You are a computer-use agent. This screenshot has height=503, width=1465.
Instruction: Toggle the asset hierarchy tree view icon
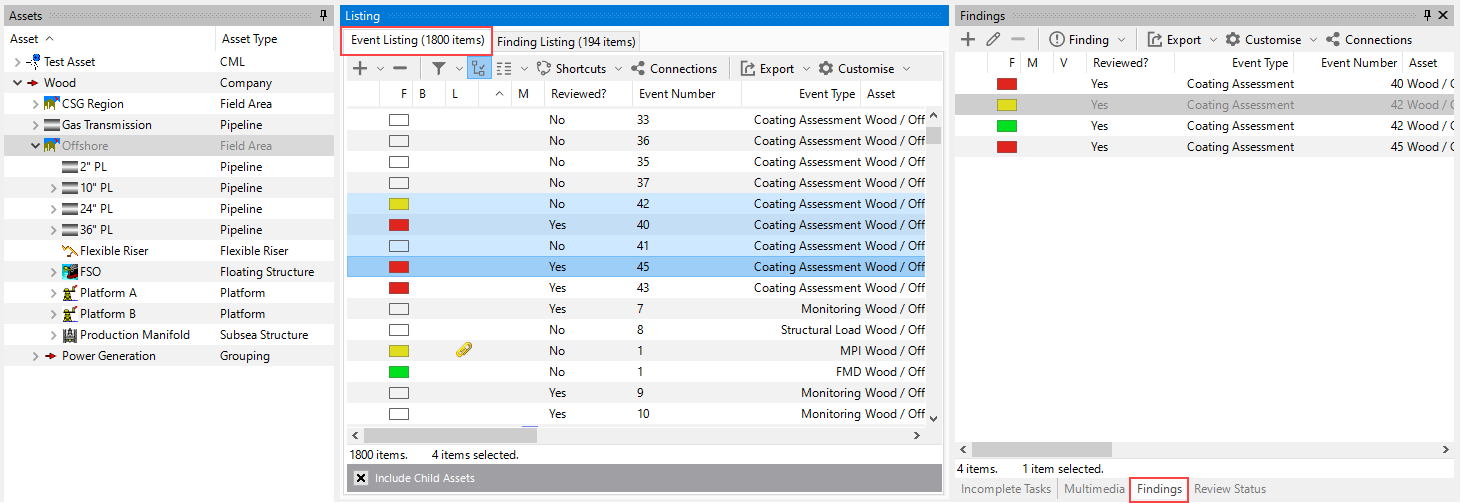click(478, 69)
